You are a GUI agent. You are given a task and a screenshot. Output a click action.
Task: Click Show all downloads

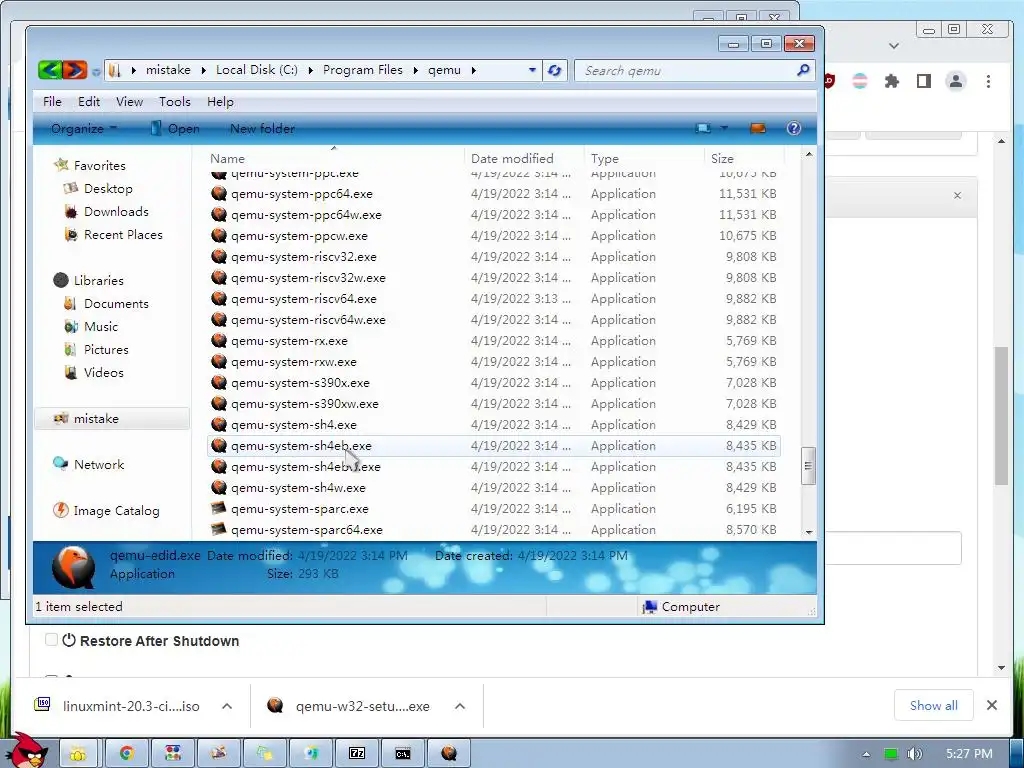tap(934, 705)
